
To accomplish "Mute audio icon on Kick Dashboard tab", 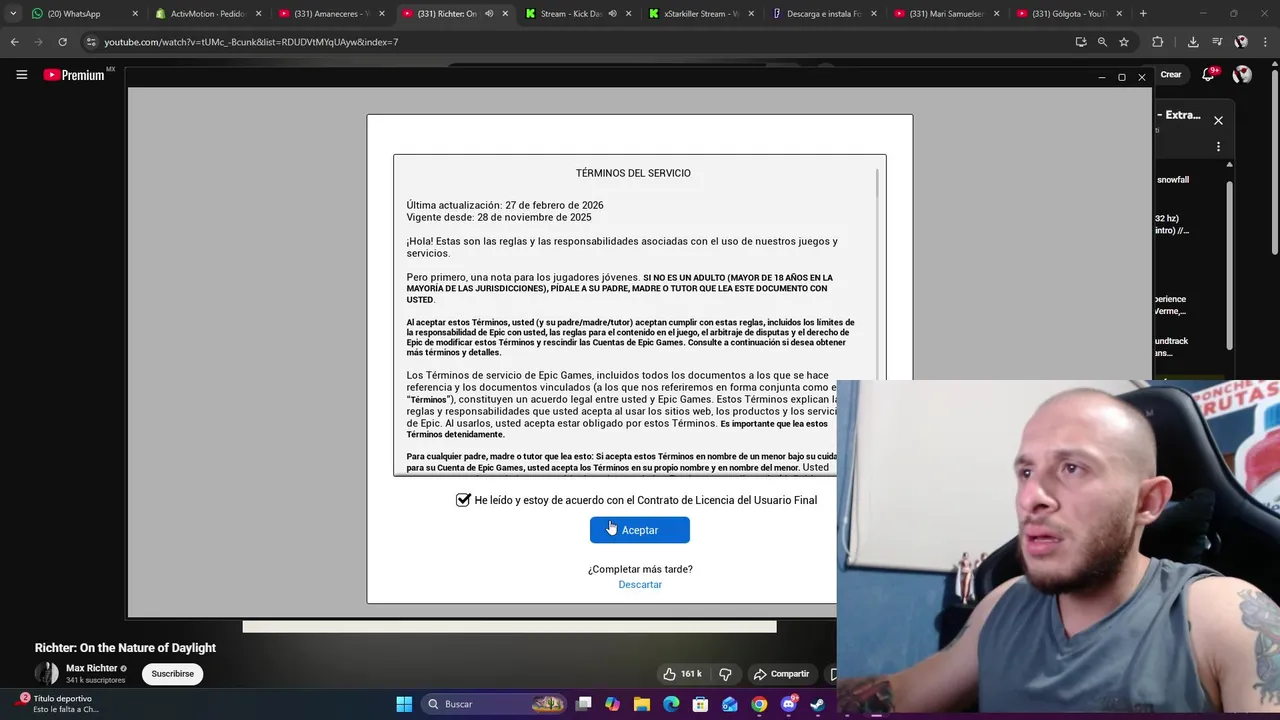I will pyautogui.click(x=612, y=14).
